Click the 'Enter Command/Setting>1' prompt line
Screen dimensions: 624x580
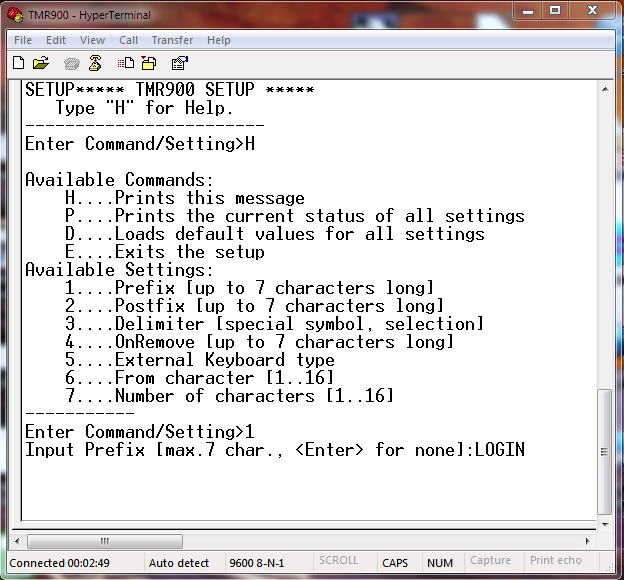tap(139, 432)
